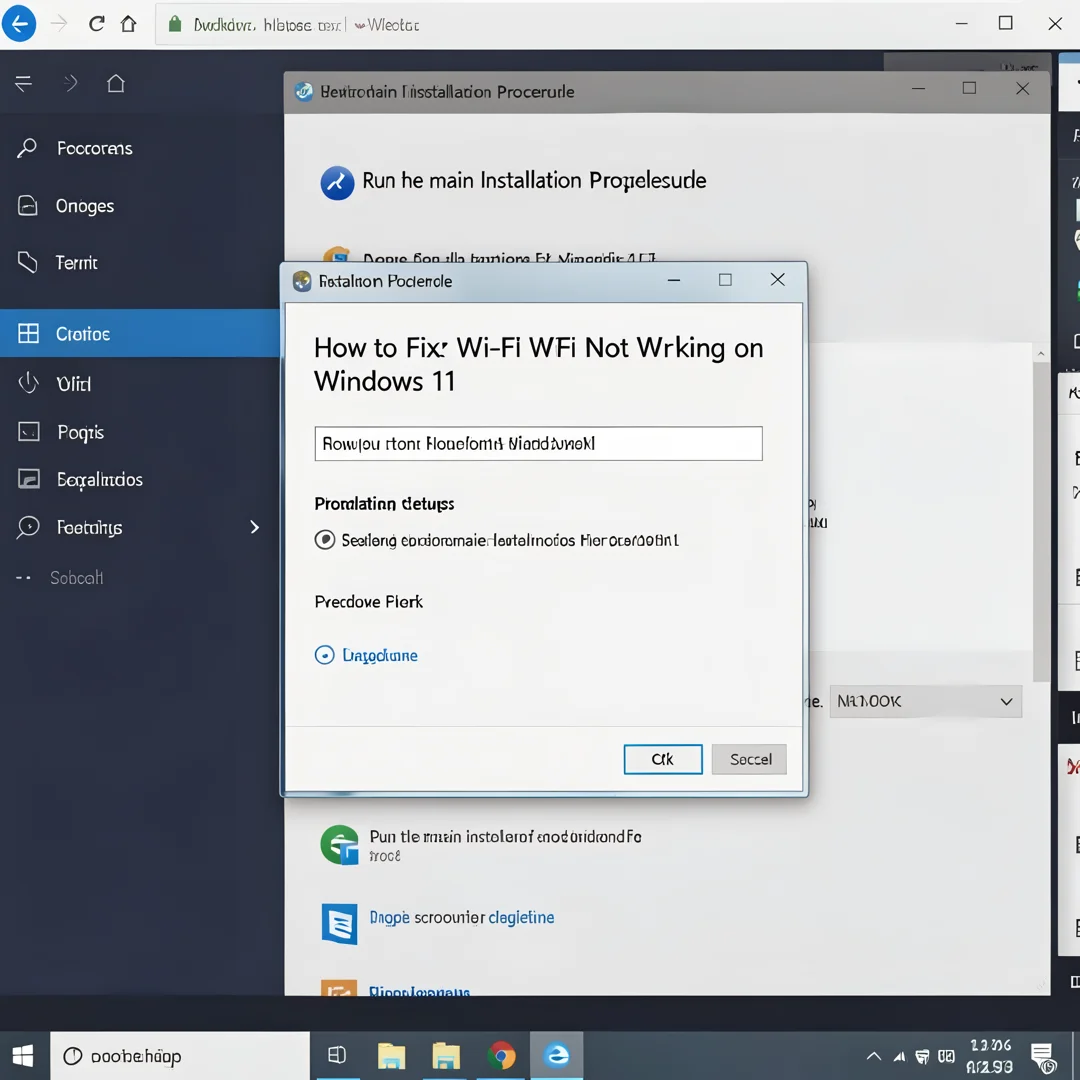The width and height of the screenshot is (1080, 1080).
Task: Confirm with the Ctk button
Action: [663, 759]
